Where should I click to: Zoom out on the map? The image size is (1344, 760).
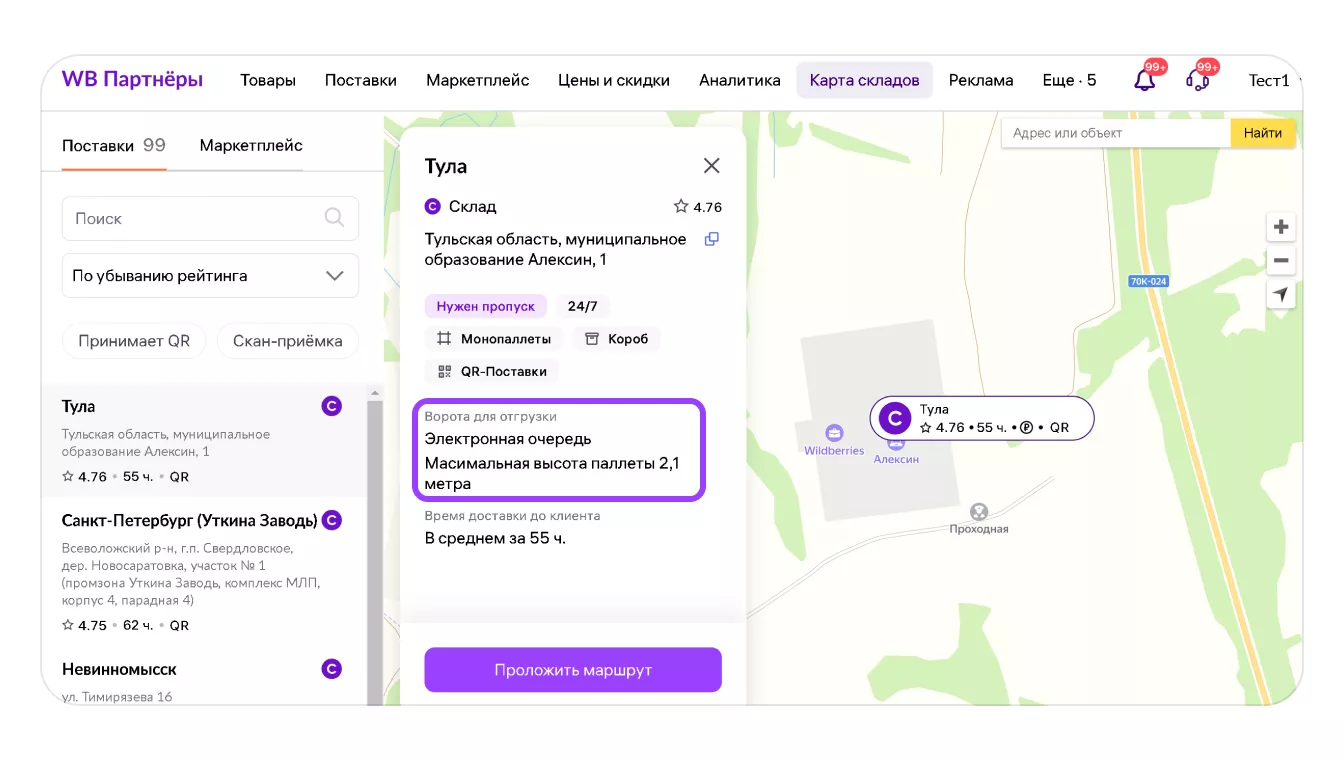coord(1280,261)
